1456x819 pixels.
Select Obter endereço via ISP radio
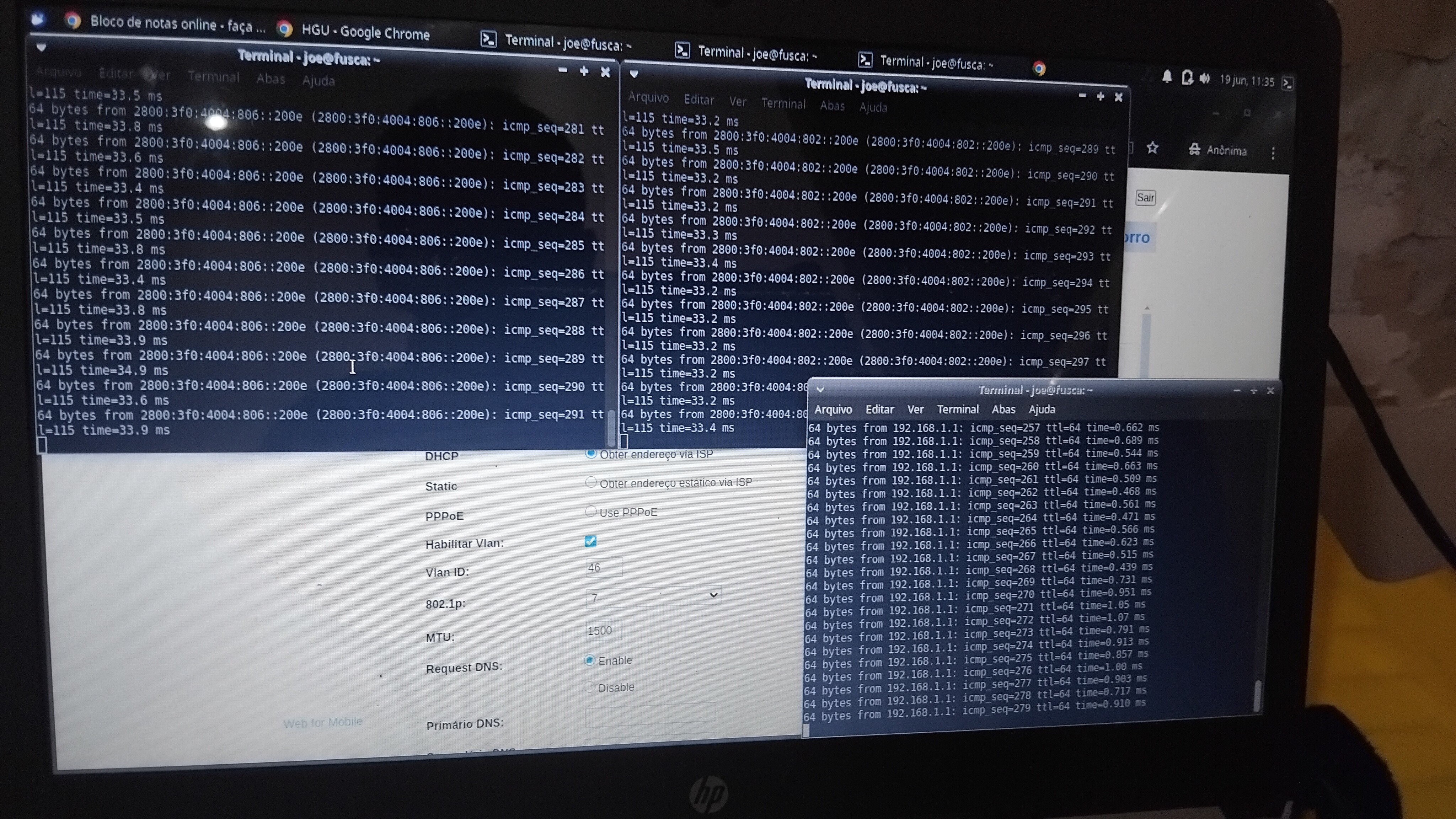tap(591, 453)
